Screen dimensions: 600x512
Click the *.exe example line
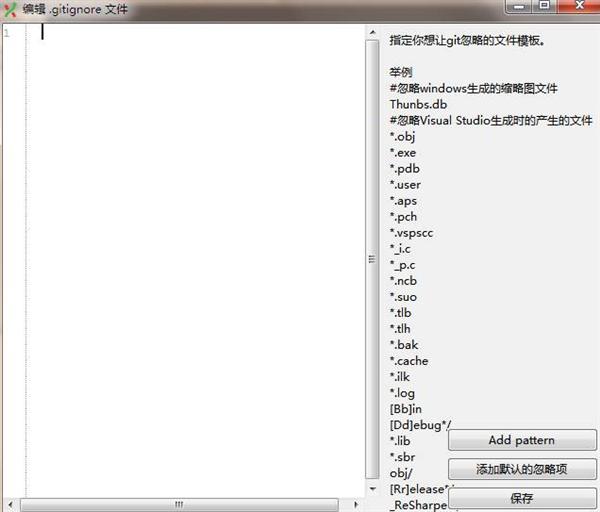(403, 153)
